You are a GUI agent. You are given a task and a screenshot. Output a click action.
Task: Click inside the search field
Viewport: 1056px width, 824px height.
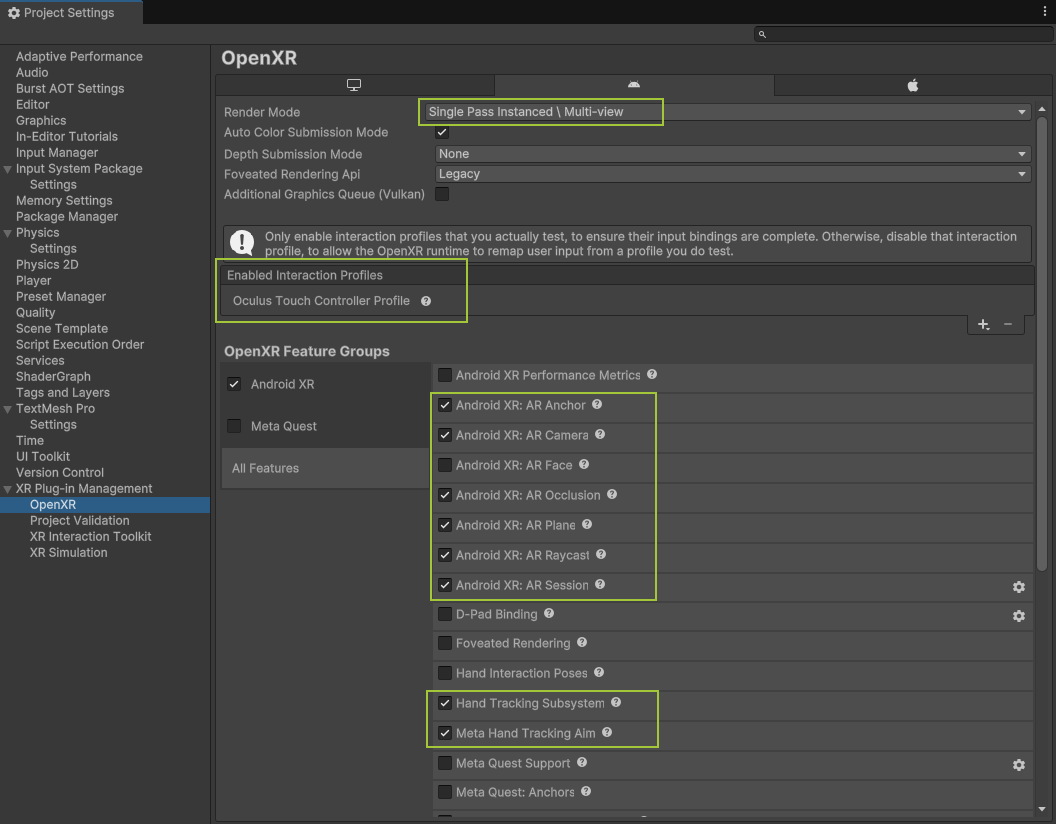(x=900, y=33)
